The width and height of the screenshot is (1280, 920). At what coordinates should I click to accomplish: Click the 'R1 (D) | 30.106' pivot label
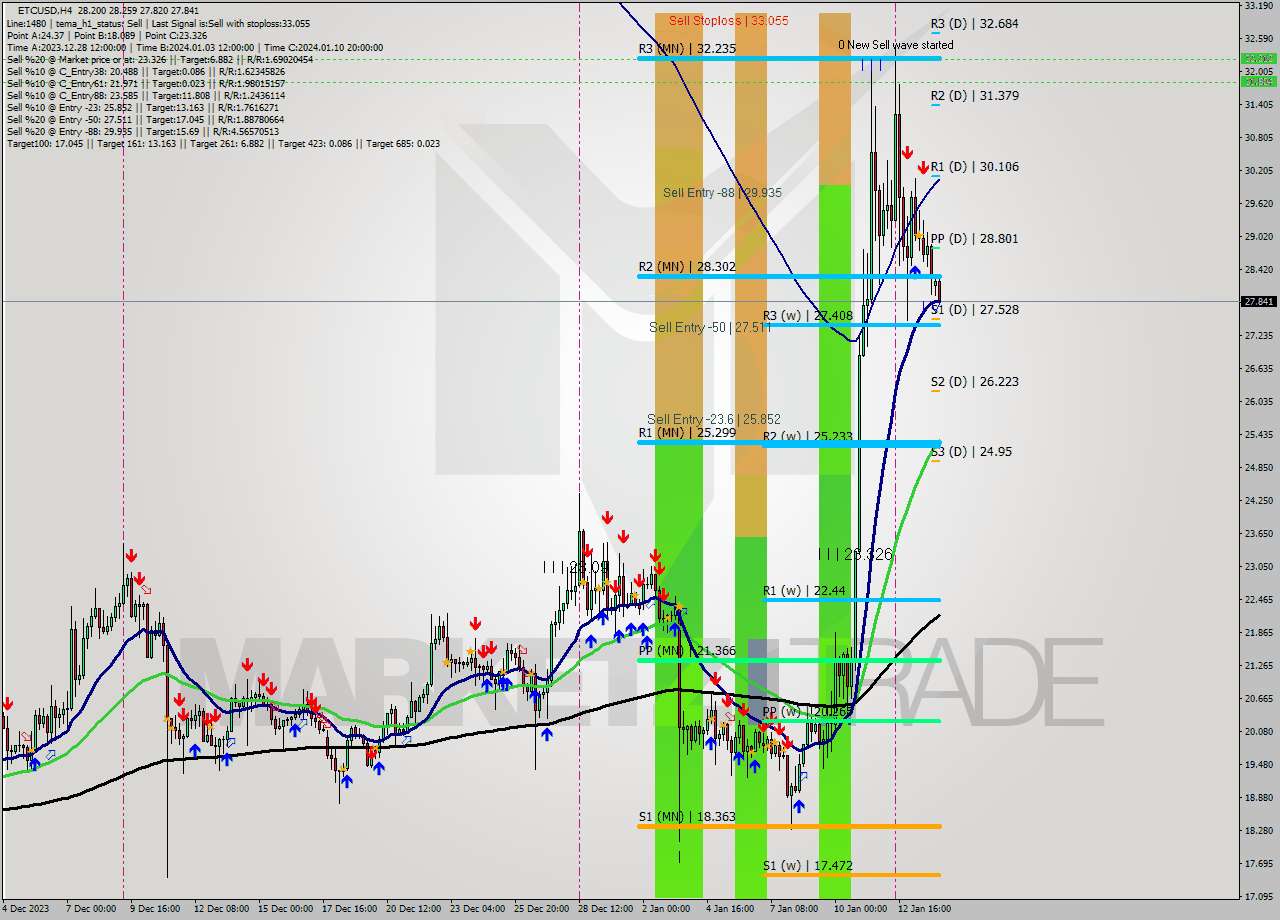975,167
